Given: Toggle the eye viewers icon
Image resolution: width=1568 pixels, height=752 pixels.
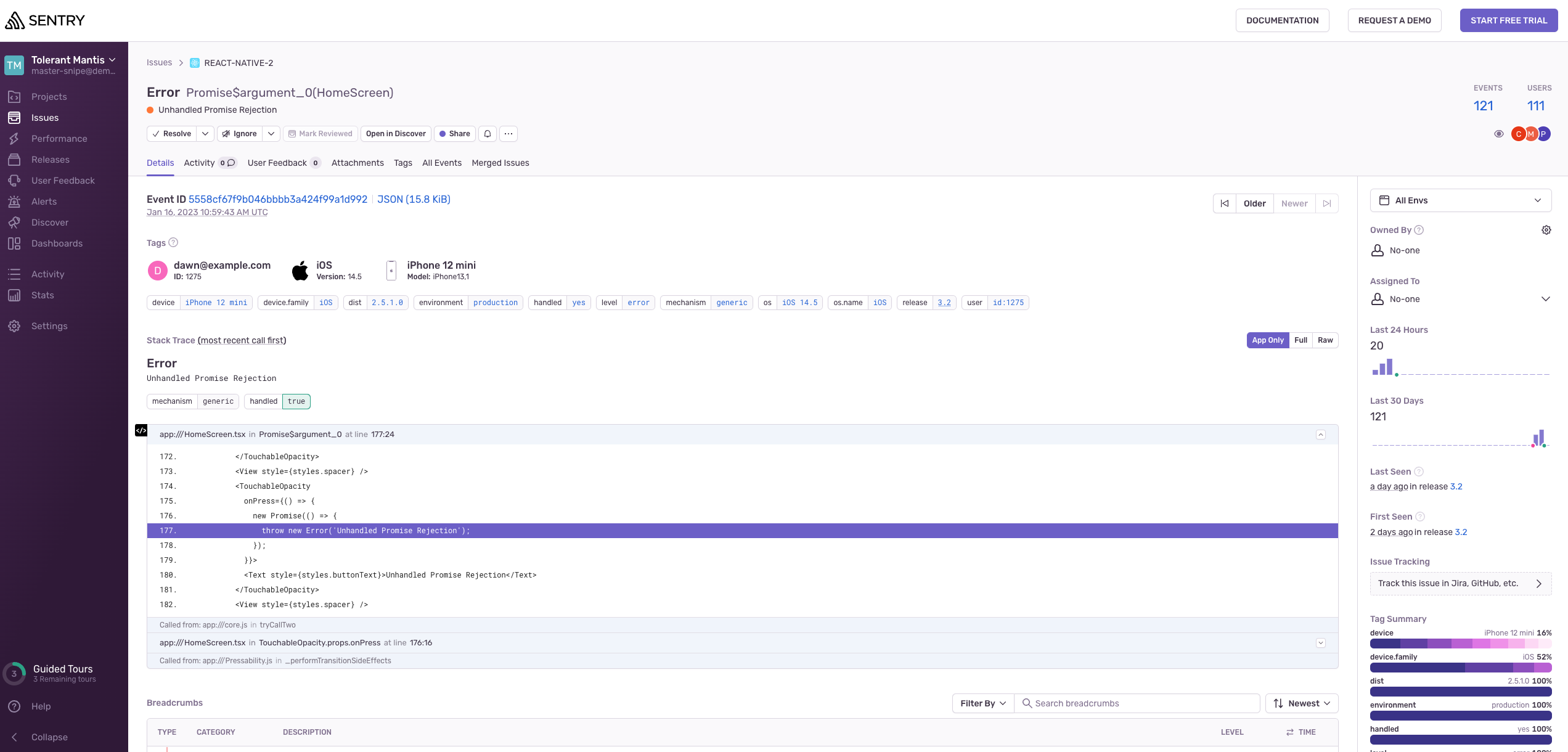Looking at the screenshot, I should click(x=1498, y=134).
